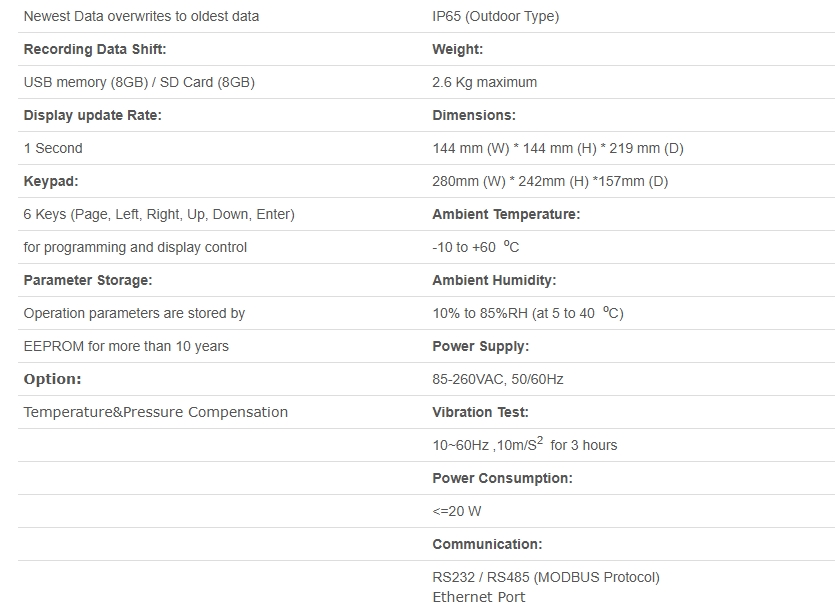Select the "6 Keys (Page, Left, Right...)" row
Viewport: 837px width, 613px height.
(159, 214)
